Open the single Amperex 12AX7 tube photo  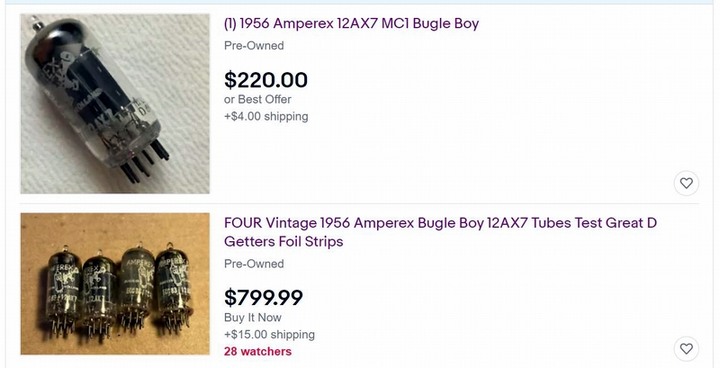pos(115,104)
